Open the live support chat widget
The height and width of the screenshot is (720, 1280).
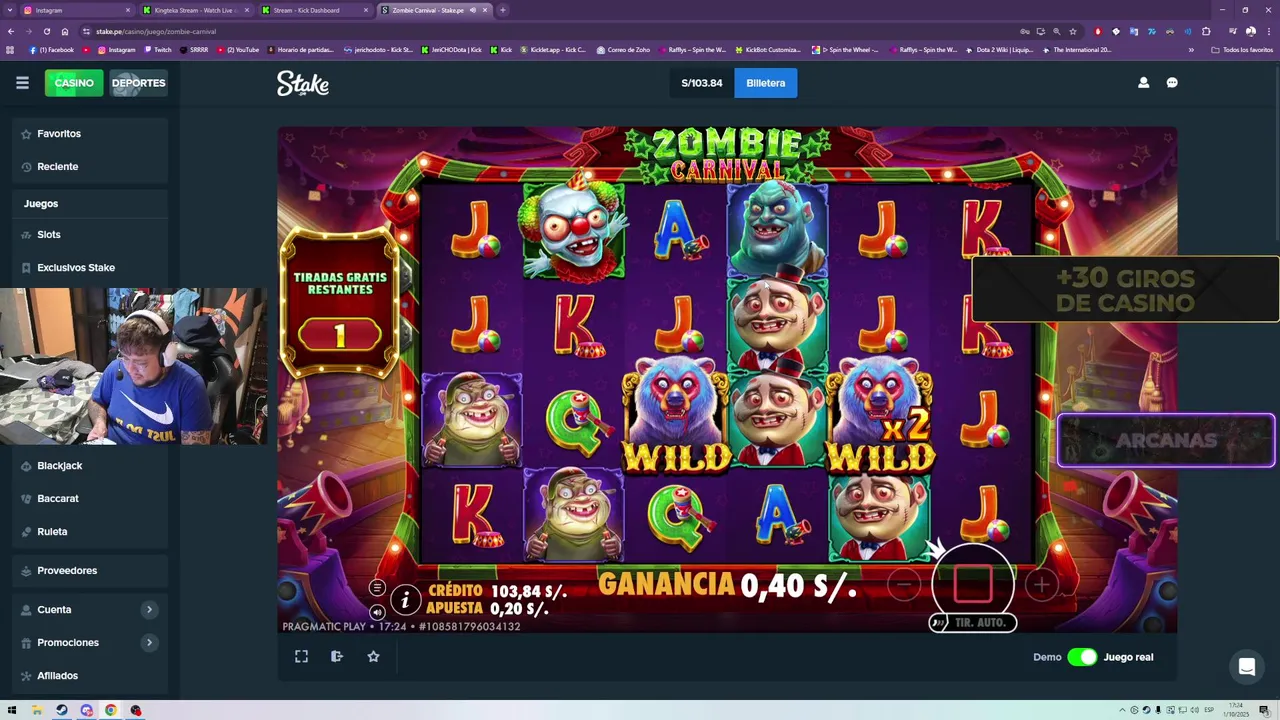point(1247,667)
